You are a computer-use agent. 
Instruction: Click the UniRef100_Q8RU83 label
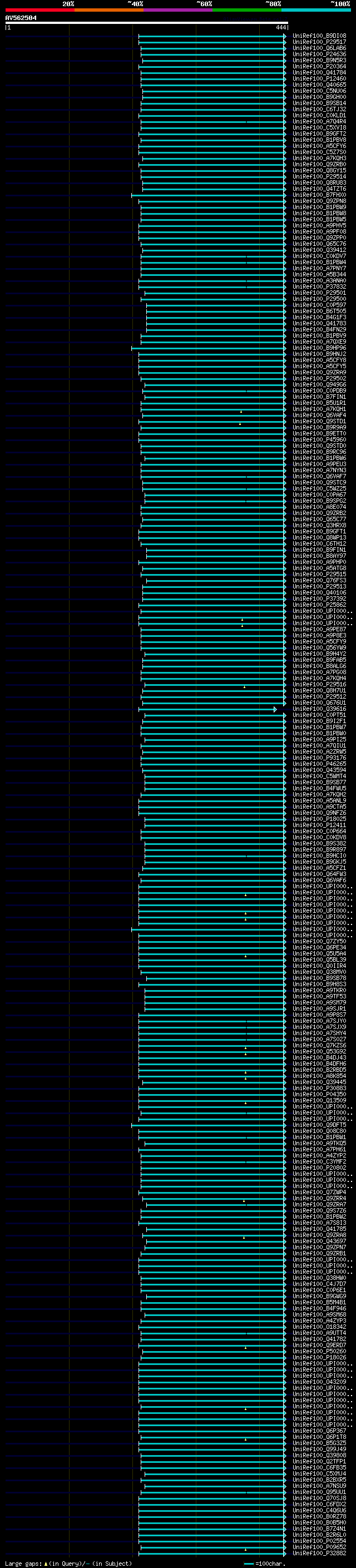coord(319,182)
